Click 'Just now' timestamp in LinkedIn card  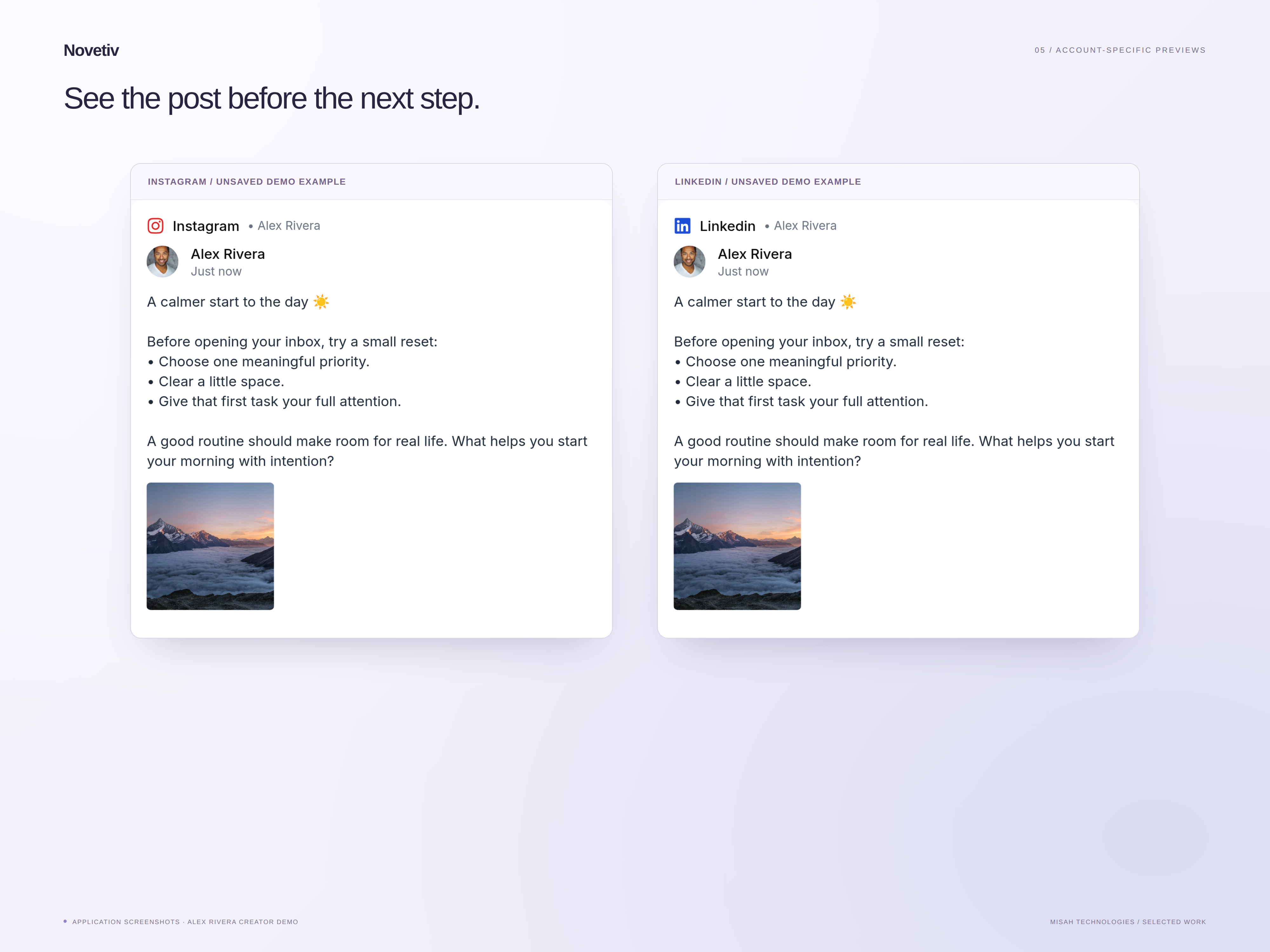[x=743, y=271]
